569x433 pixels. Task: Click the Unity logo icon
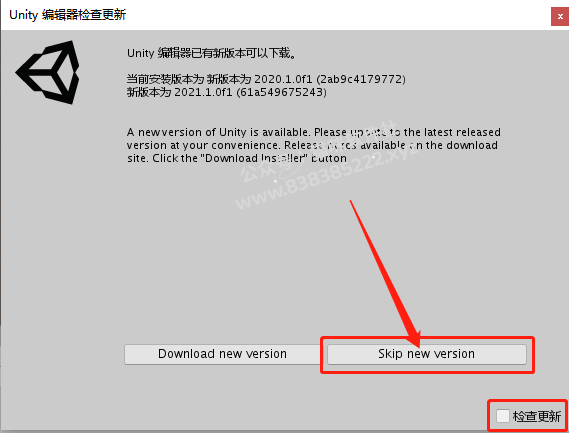(x=48, y=72)
